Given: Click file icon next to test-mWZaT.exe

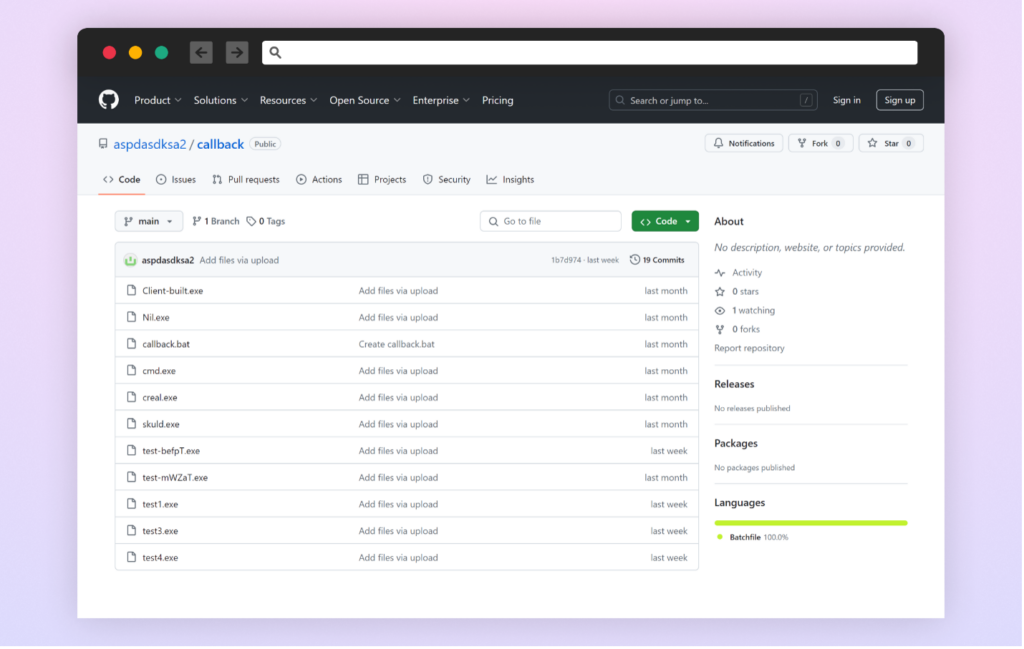Looking at the screenshot, I should click(x=131, y=478).
